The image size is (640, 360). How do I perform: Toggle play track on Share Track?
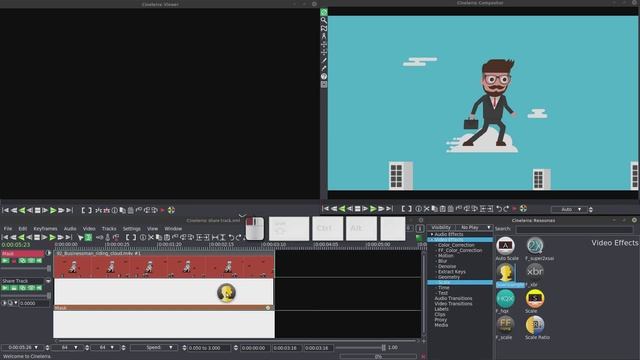(x=5, y=288)
